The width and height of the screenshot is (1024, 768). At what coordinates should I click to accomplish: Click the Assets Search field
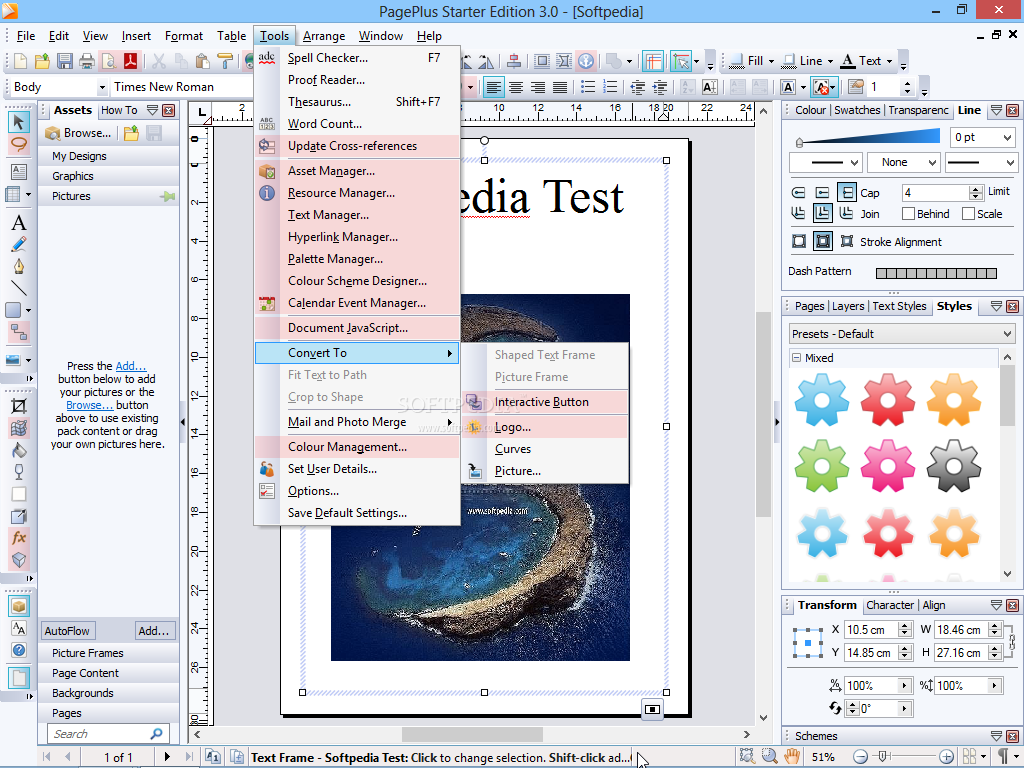[x=108, y=734]
